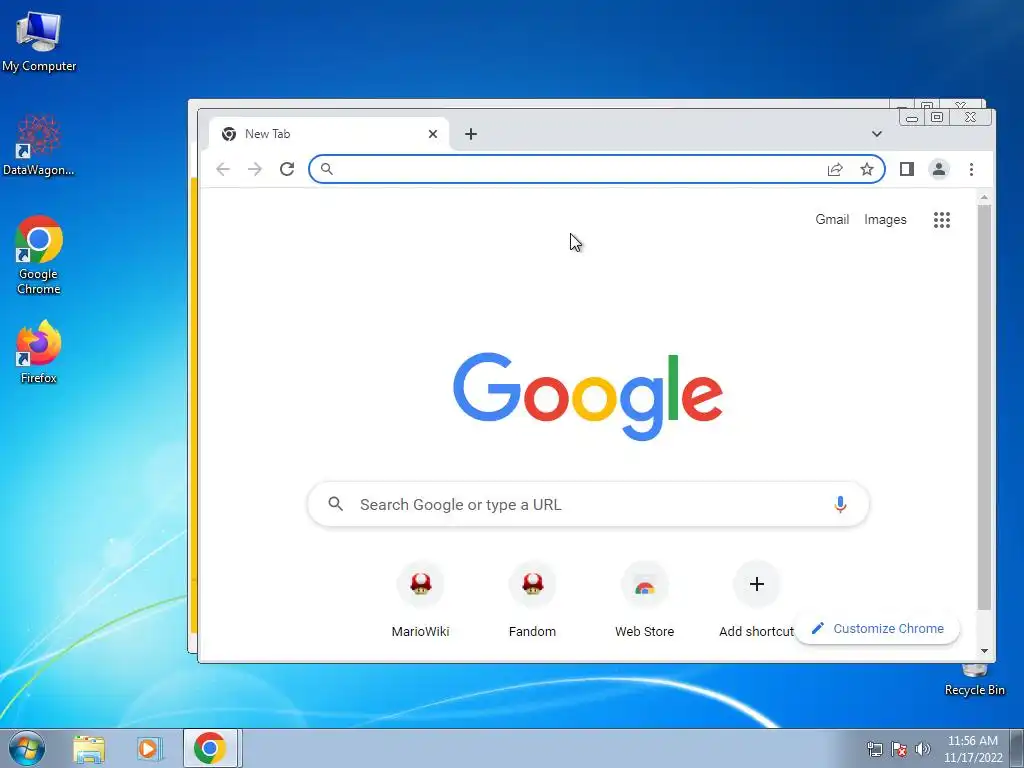Open the Images link
Image resolution: width=1024 pixels, height=768 pixels.
[885, 219]
